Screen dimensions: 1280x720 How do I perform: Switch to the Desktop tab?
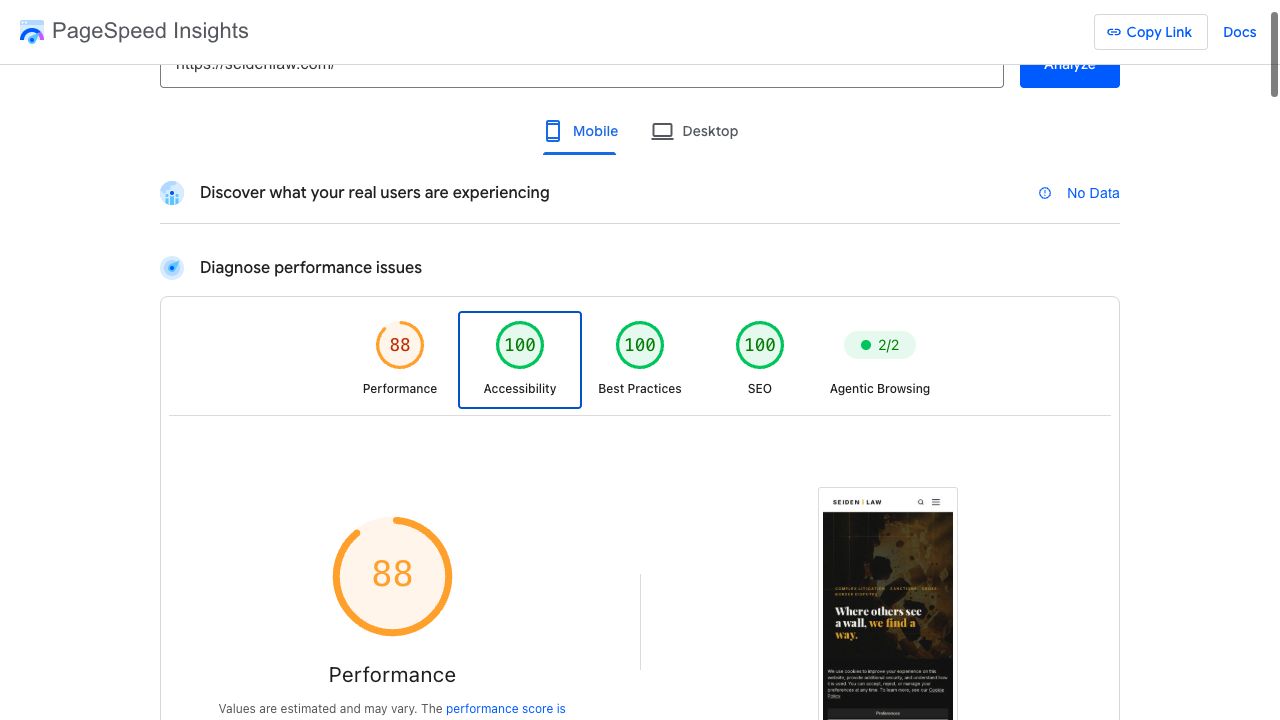click(x=695, y=131)
